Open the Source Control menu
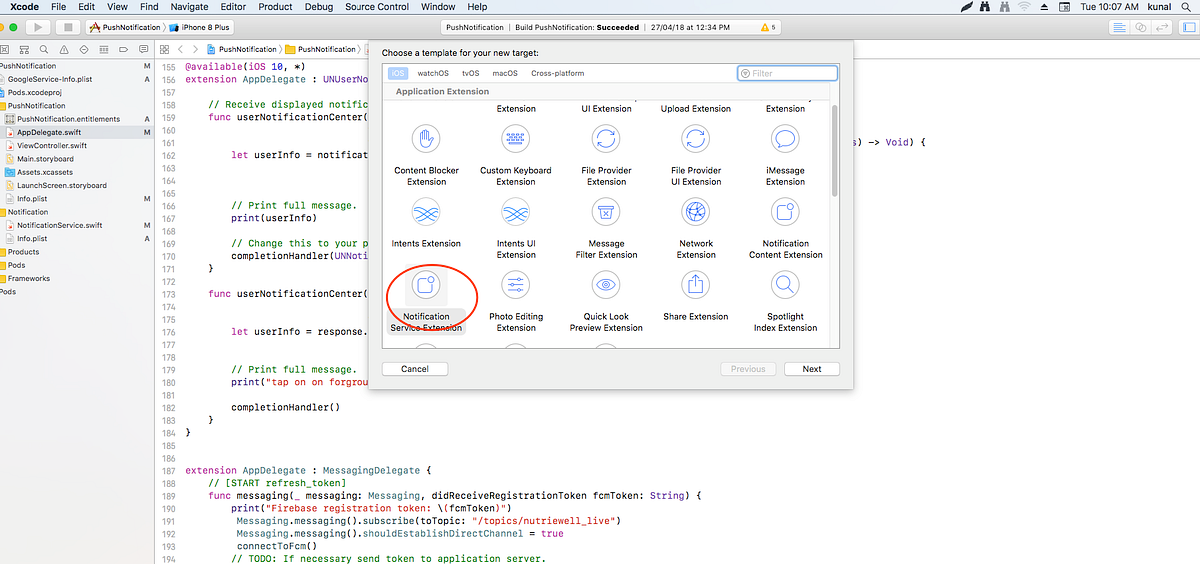1200x564 pixels. (377, 7)
